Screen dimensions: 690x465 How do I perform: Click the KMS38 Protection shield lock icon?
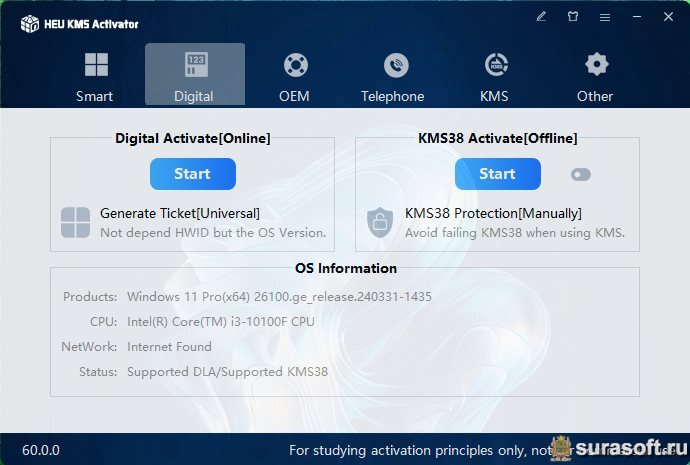coord(380,222)
